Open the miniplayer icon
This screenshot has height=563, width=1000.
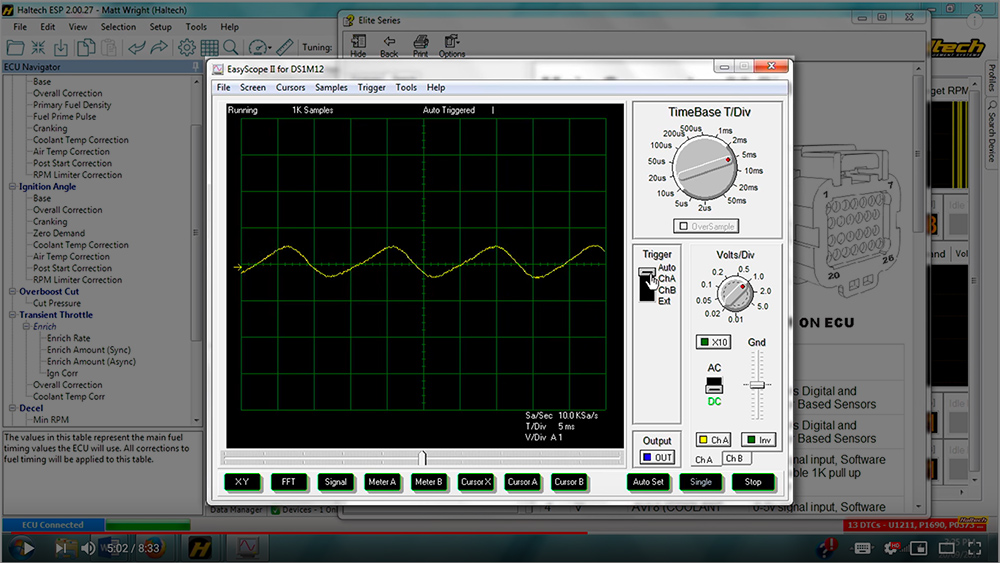918,548
